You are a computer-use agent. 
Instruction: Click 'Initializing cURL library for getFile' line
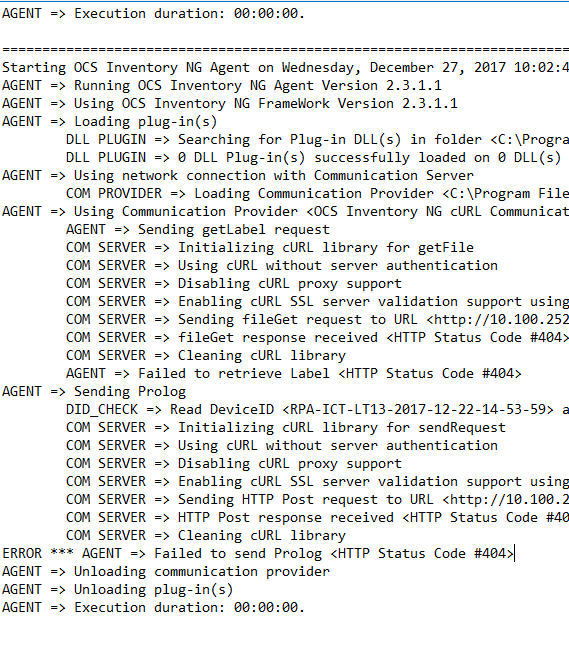pos(270,248)
